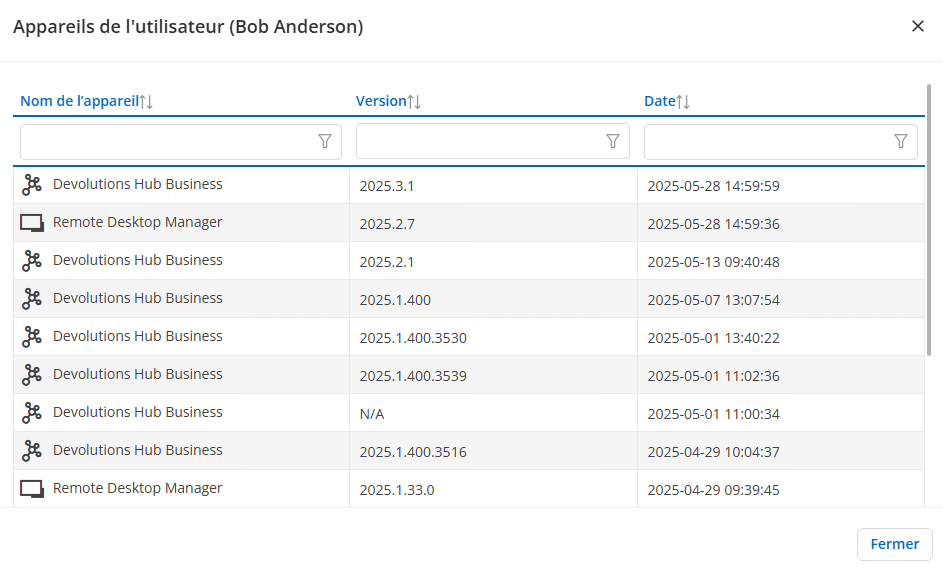Click the monitor icon in the 2025.2.7 row

[32, 223]
